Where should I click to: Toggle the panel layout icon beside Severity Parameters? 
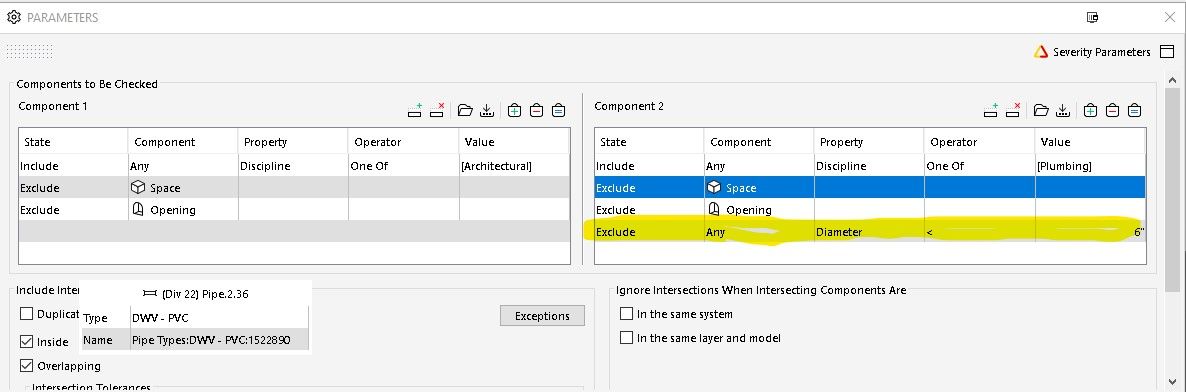click(1166, 51)
